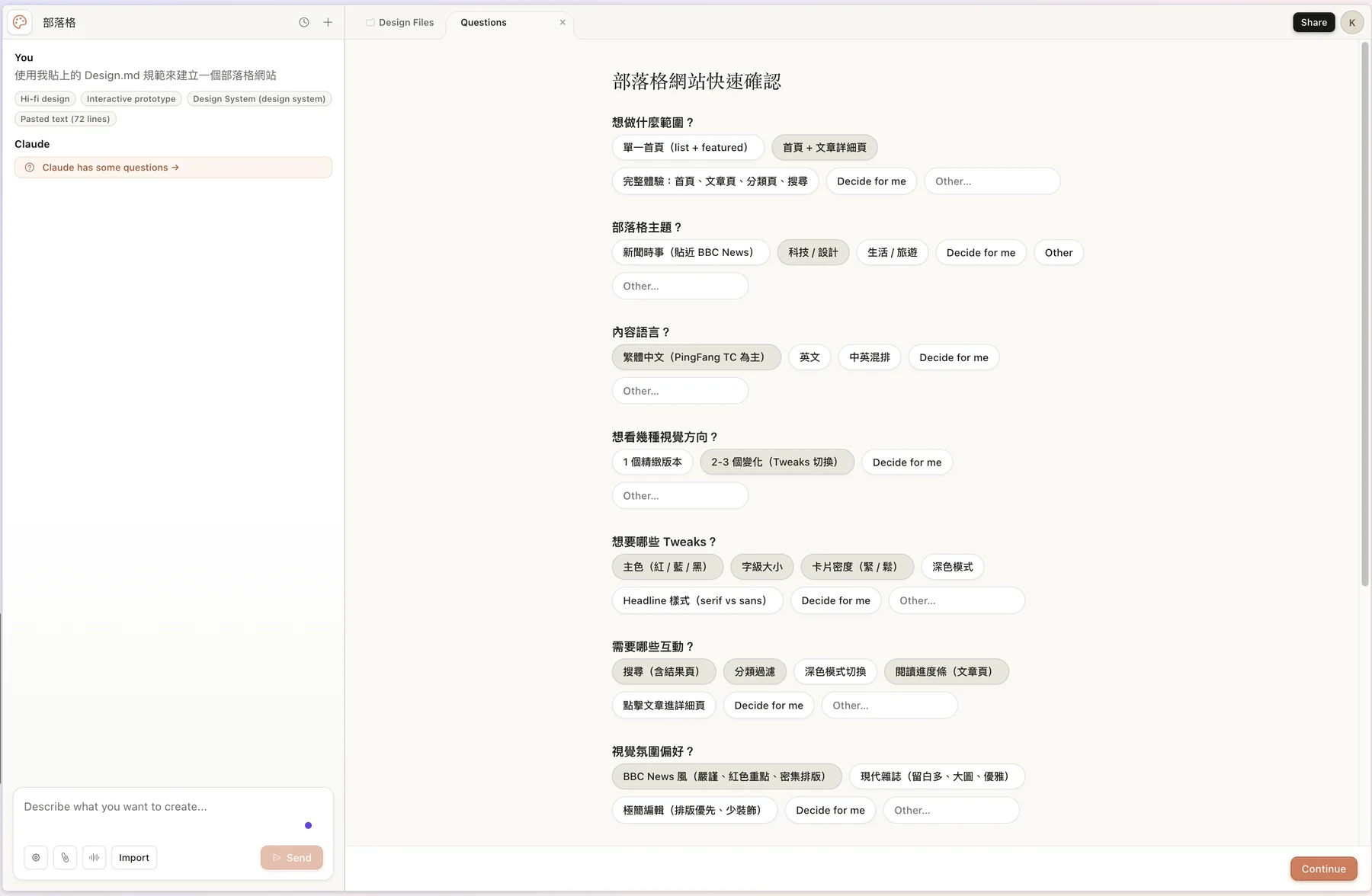Toggle 卡片密度（緊 / 鬆）tweak

point(857,567)
